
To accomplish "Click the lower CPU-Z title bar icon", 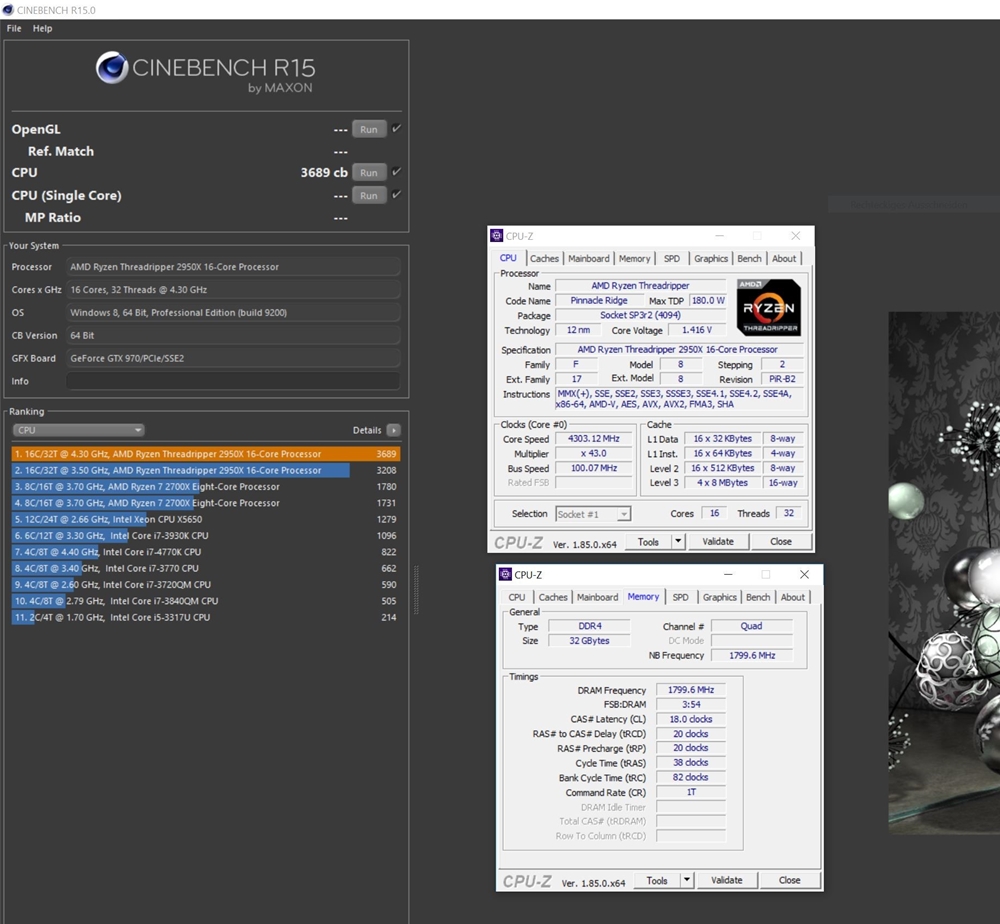I will pos(506,575).
